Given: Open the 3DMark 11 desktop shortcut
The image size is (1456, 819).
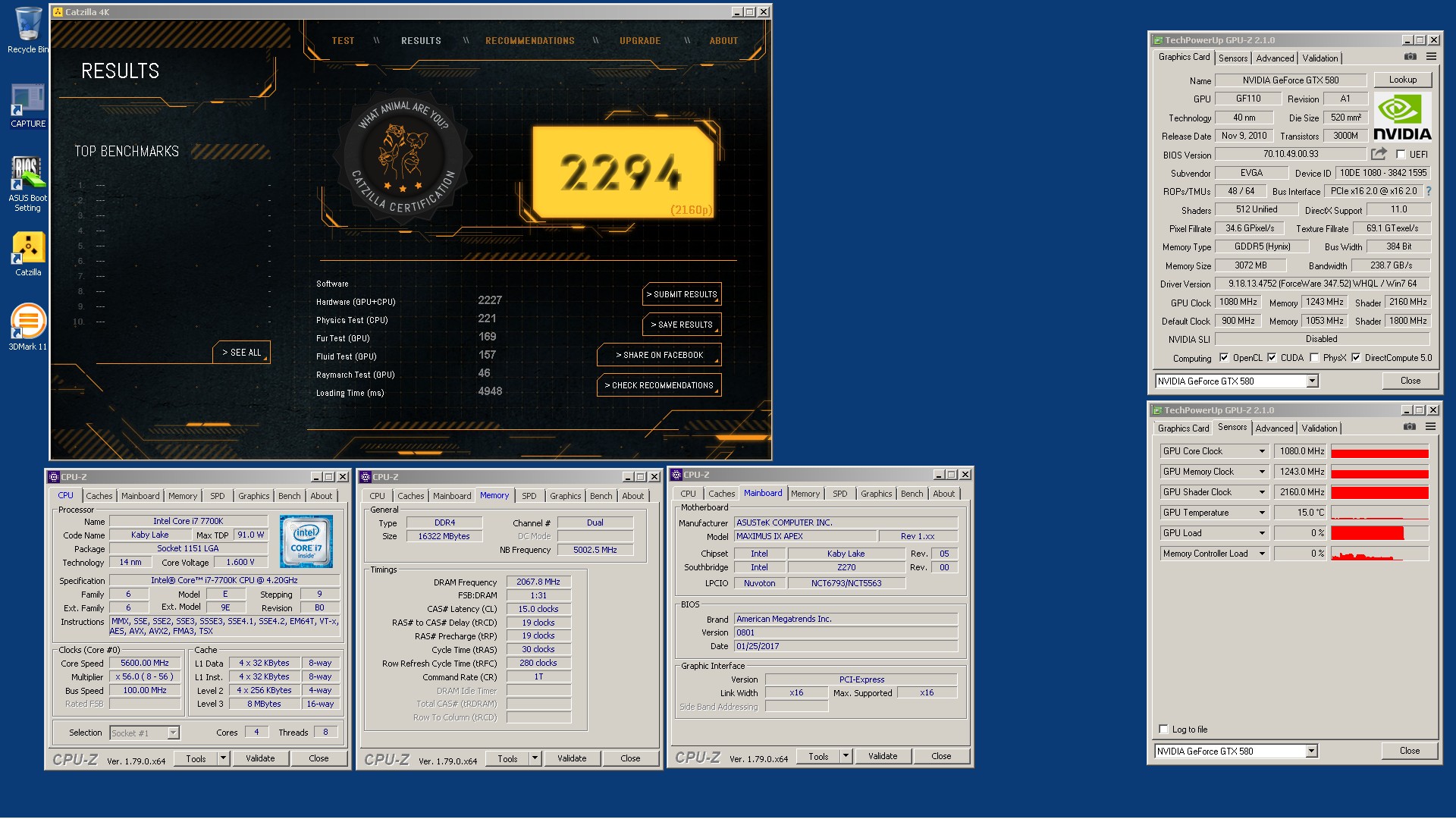Looking at the screenshot, I should click(28, 327).
